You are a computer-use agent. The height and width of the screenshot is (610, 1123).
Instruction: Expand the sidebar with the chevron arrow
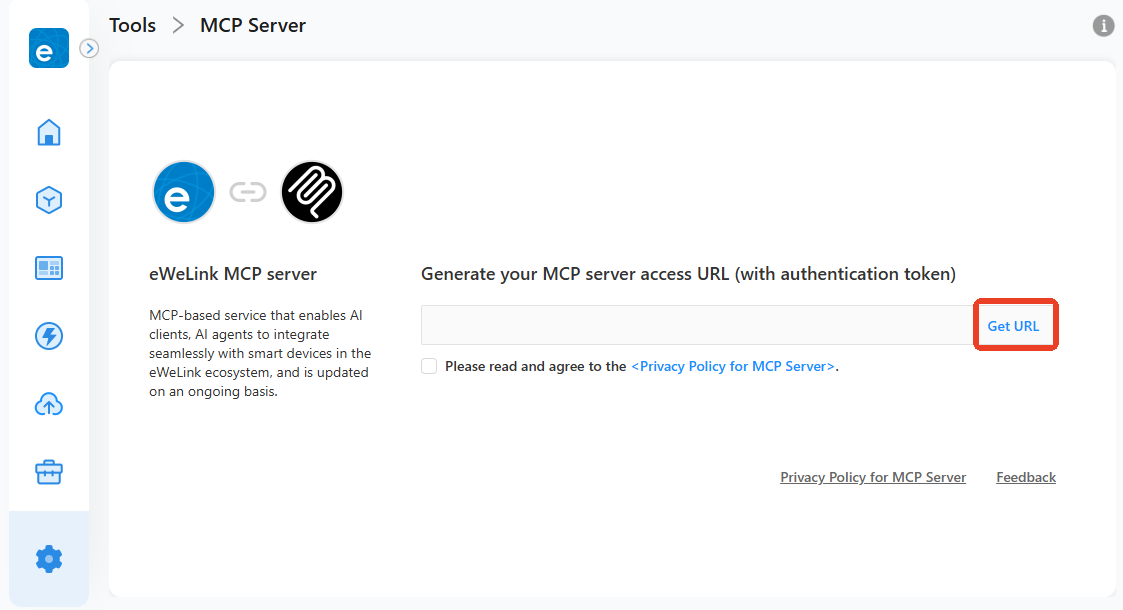coord(89,48)
